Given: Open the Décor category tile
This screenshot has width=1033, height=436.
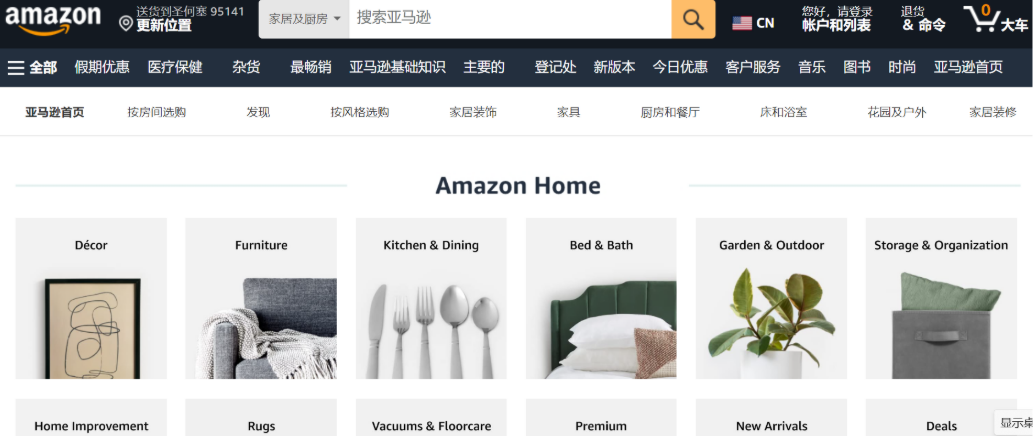Looking at the screenshot, I should tap(91, 298).
